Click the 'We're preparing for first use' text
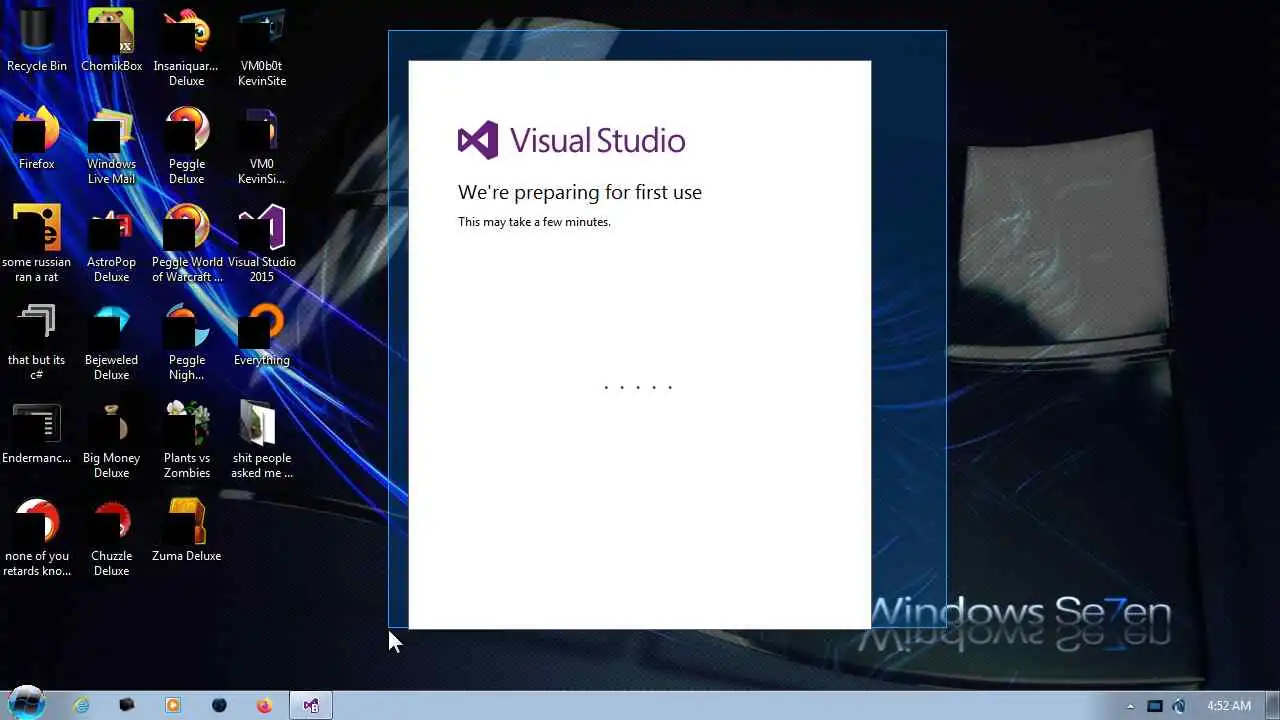1280x720 pixels. coord(580,192)
